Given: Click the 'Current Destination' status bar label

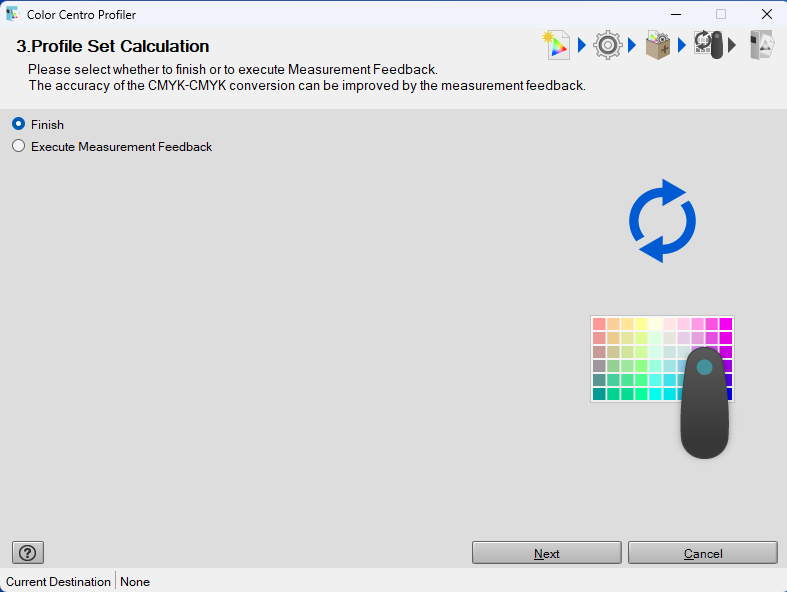Looking at the screenshot, I should (x=58, y=581).
